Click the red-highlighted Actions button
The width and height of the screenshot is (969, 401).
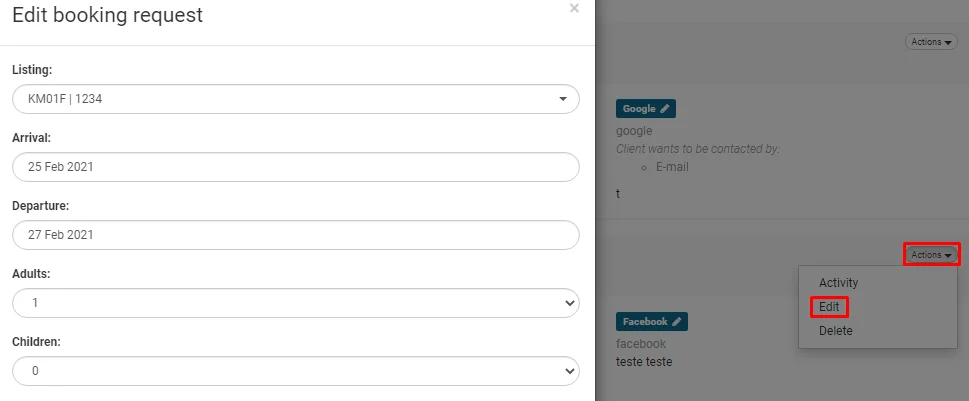(932, 255)
